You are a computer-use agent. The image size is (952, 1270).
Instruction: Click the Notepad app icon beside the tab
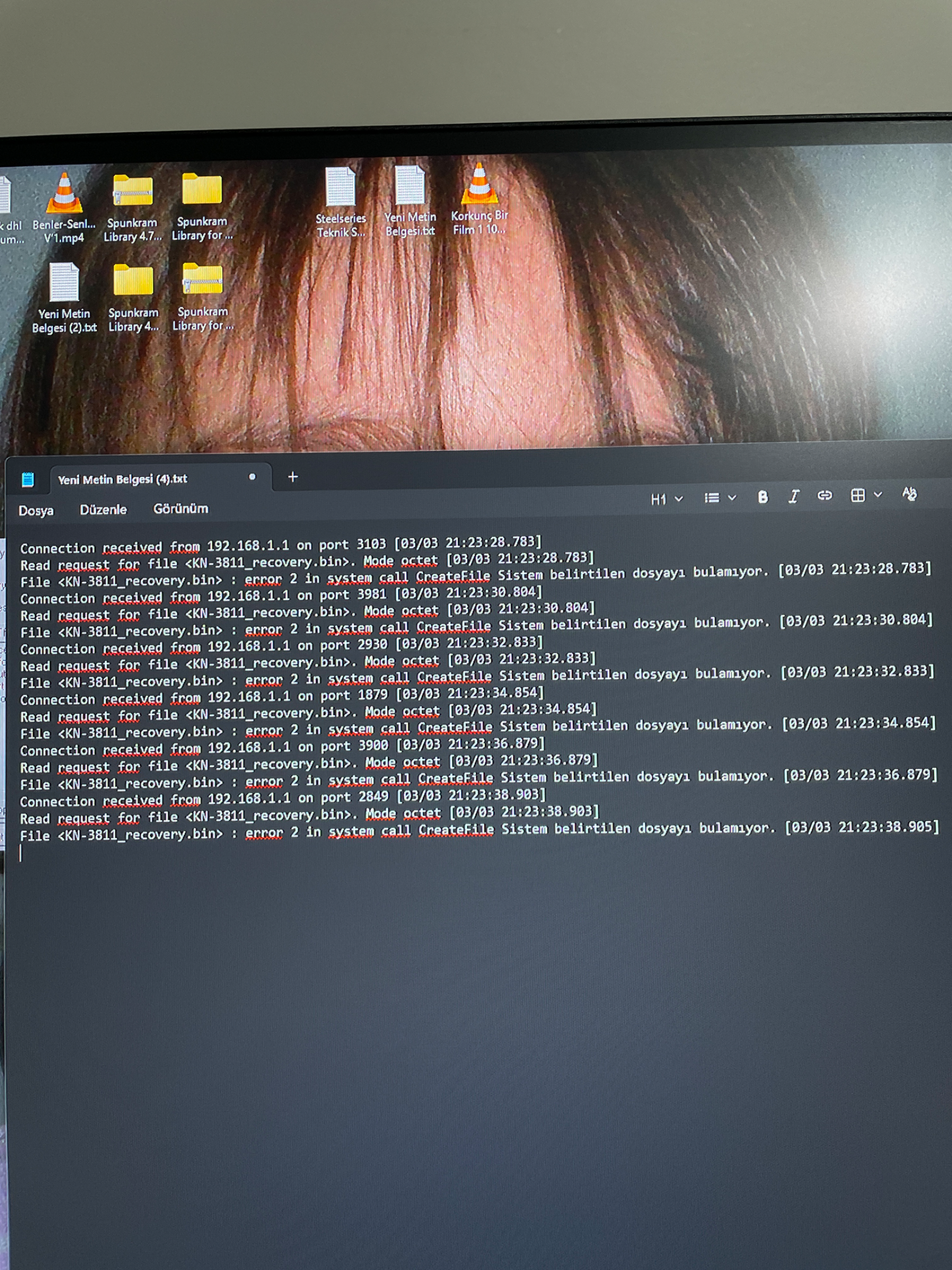[x=28, y=480]
